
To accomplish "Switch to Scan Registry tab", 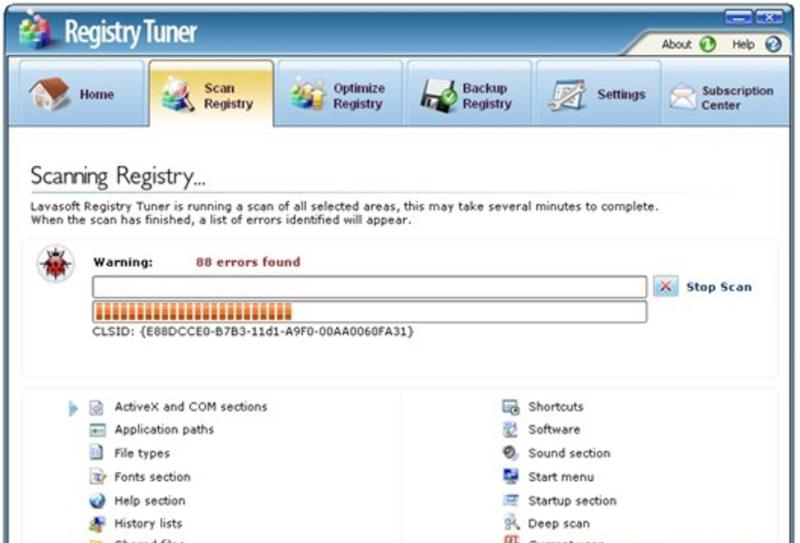I will tap(211, 93).
